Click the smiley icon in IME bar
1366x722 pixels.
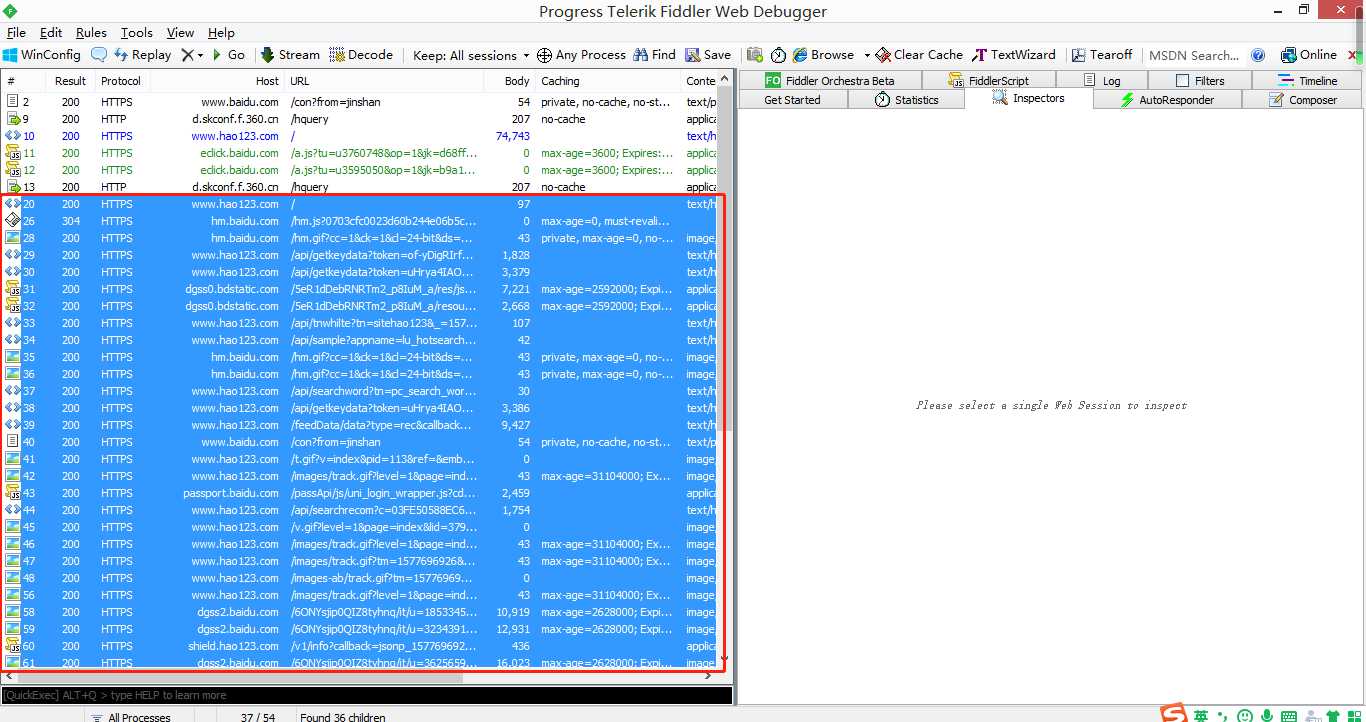coord(1244,716)
